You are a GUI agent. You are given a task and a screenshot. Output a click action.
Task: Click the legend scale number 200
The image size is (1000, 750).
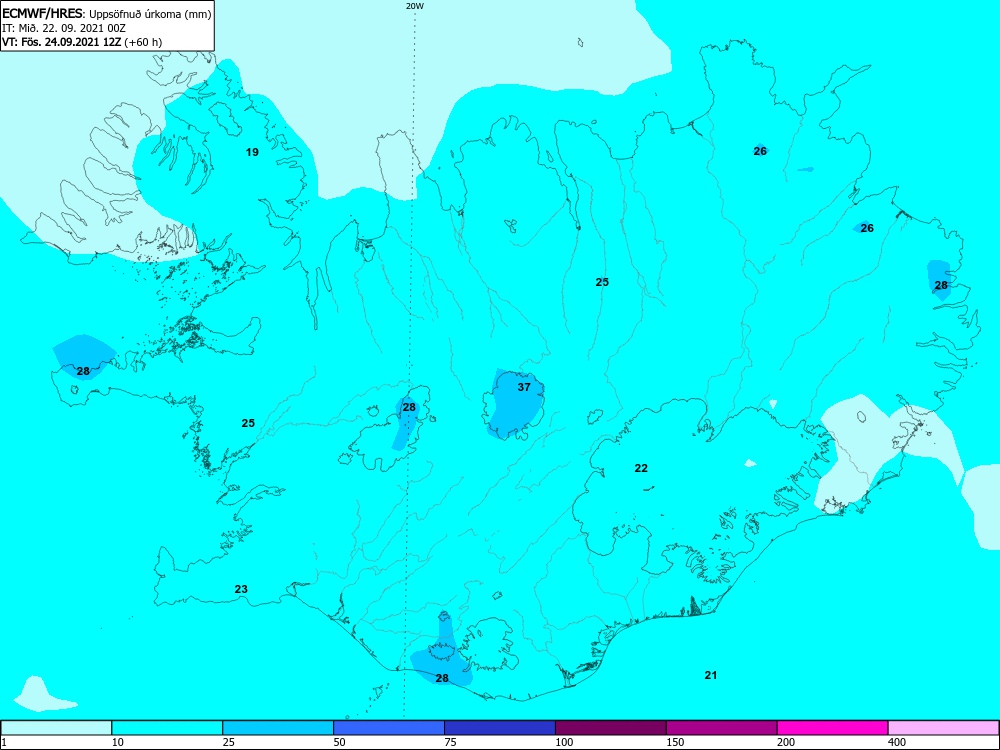[786, 742]
